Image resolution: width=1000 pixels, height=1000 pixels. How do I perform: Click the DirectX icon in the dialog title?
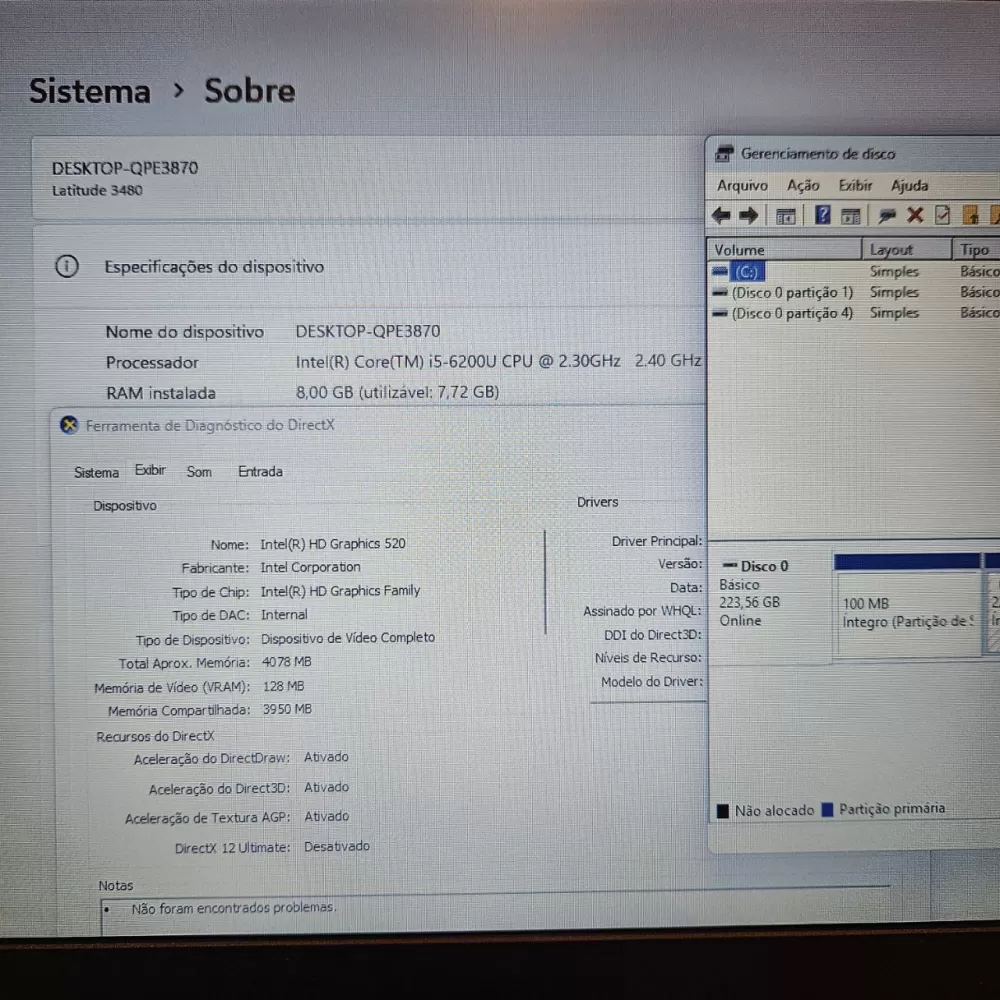pos(68,425)
